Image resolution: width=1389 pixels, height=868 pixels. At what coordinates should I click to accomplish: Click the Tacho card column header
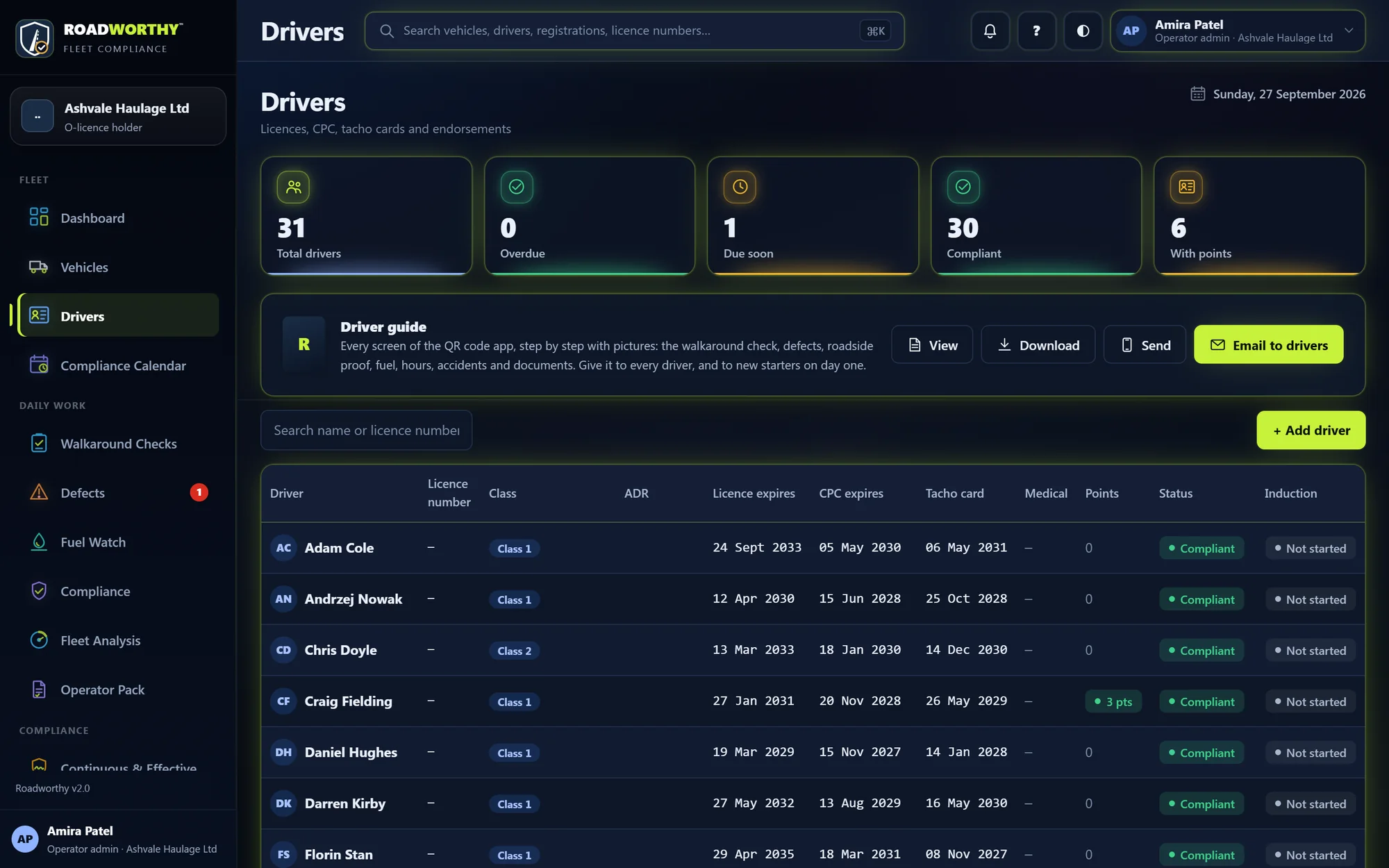pos(954,493)
